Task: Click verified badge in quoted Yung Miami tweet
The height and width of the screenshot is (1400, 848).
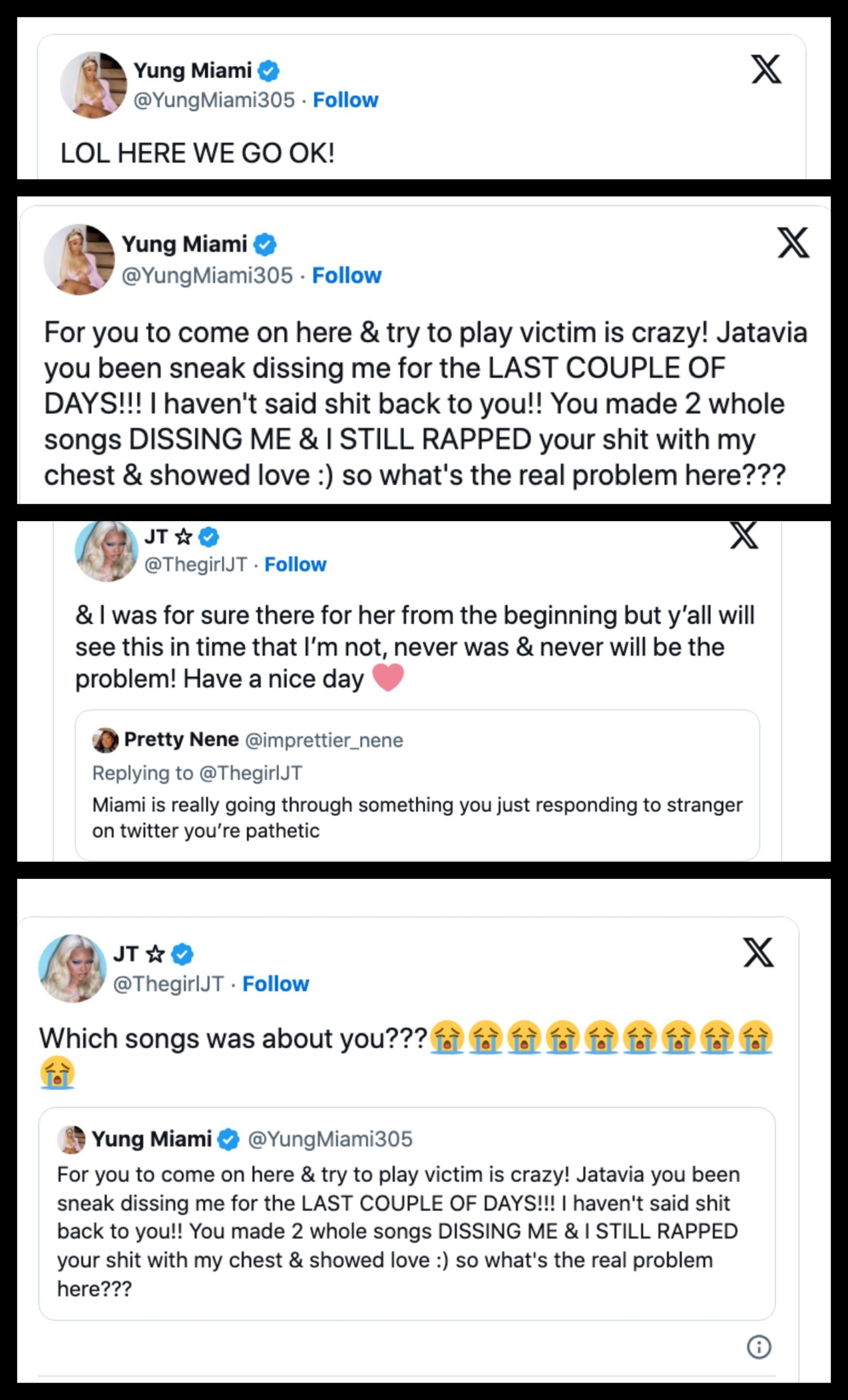Action: (229, 1140)
